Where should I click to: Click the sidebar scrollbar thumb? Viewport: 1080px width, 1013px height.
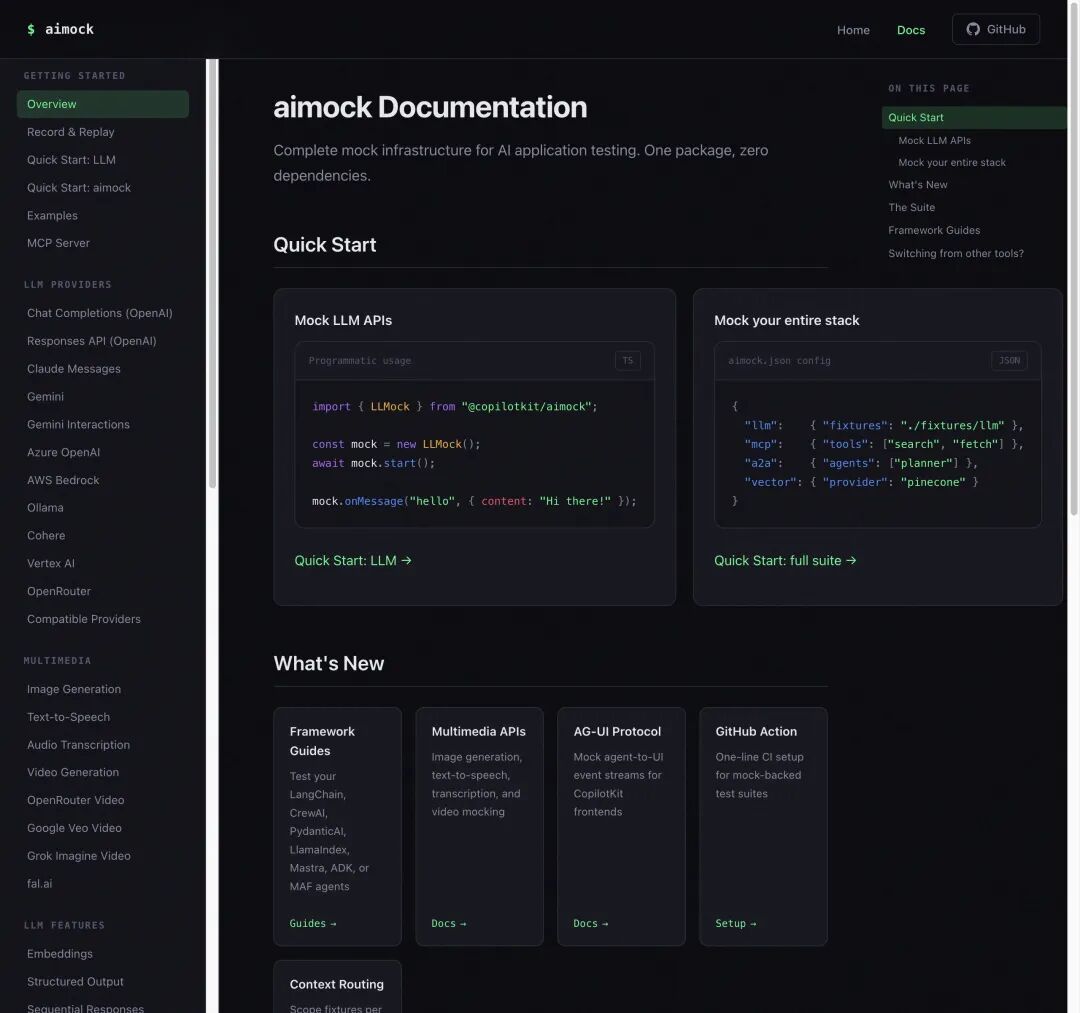point(212,273)
